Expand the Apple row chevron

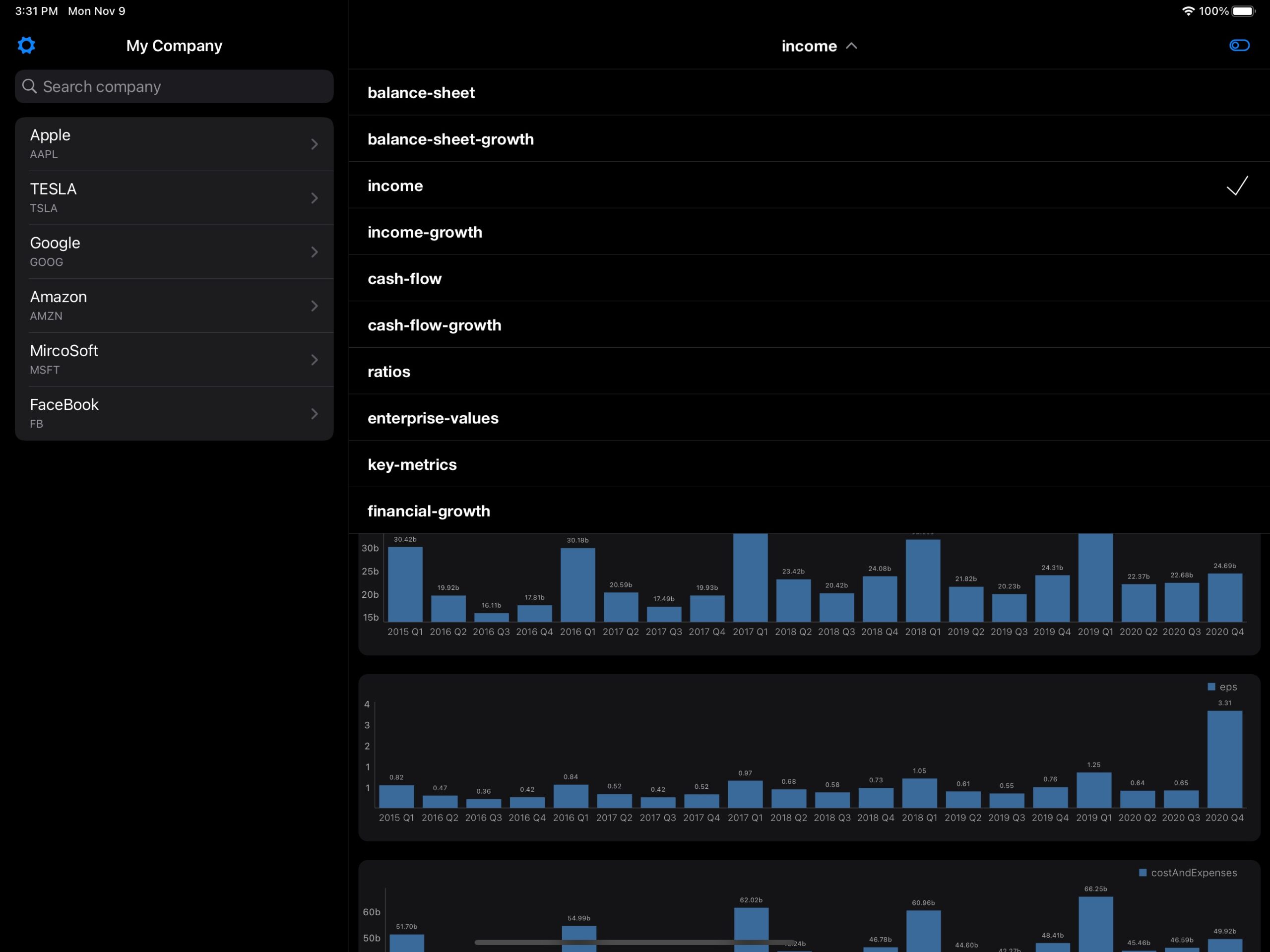tap(314, 144)
